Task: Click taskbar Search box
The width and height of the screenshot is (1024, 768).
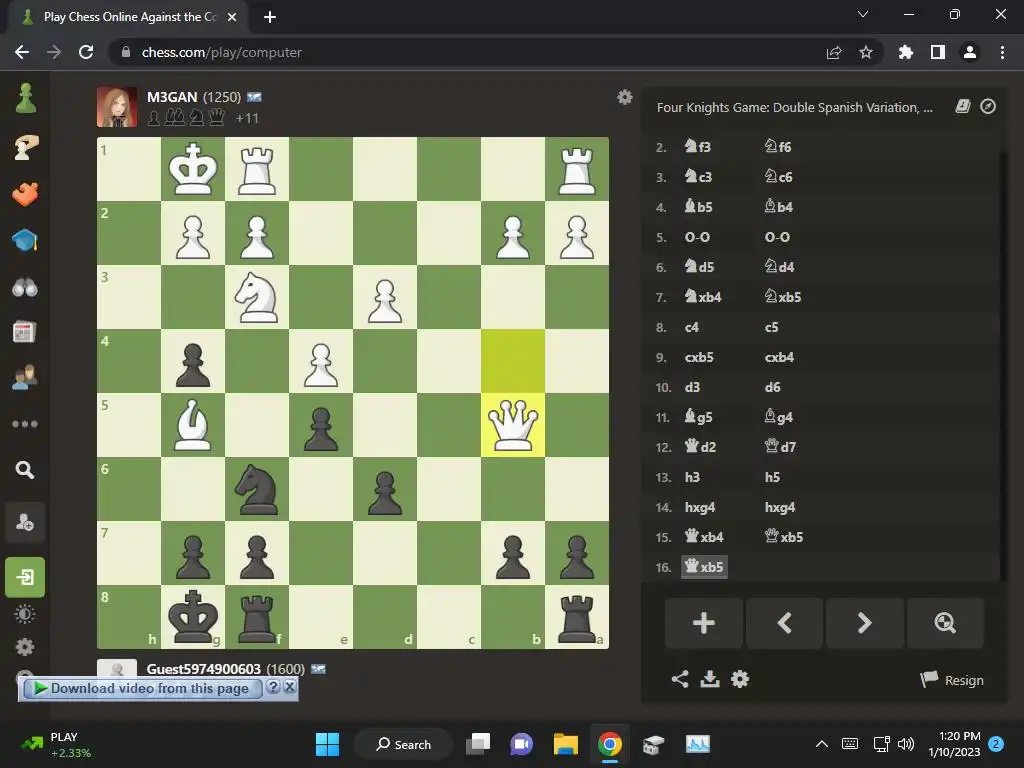Action: [x=403, y=744]
